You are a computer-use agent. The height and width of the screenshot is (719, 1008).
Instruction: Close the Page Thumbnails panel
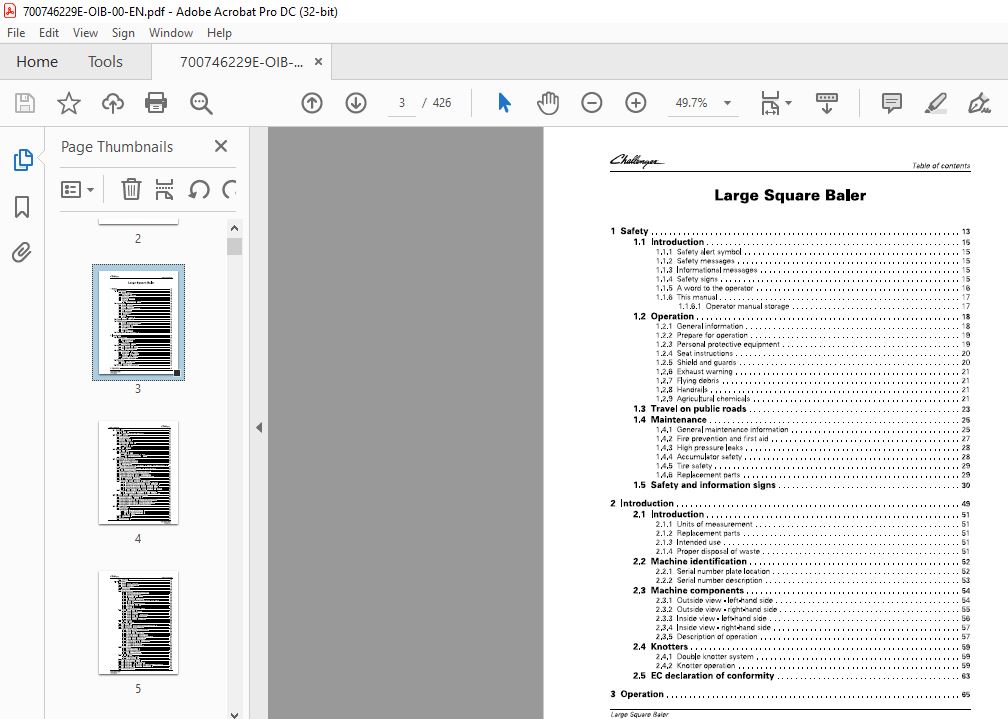point(221,147)
